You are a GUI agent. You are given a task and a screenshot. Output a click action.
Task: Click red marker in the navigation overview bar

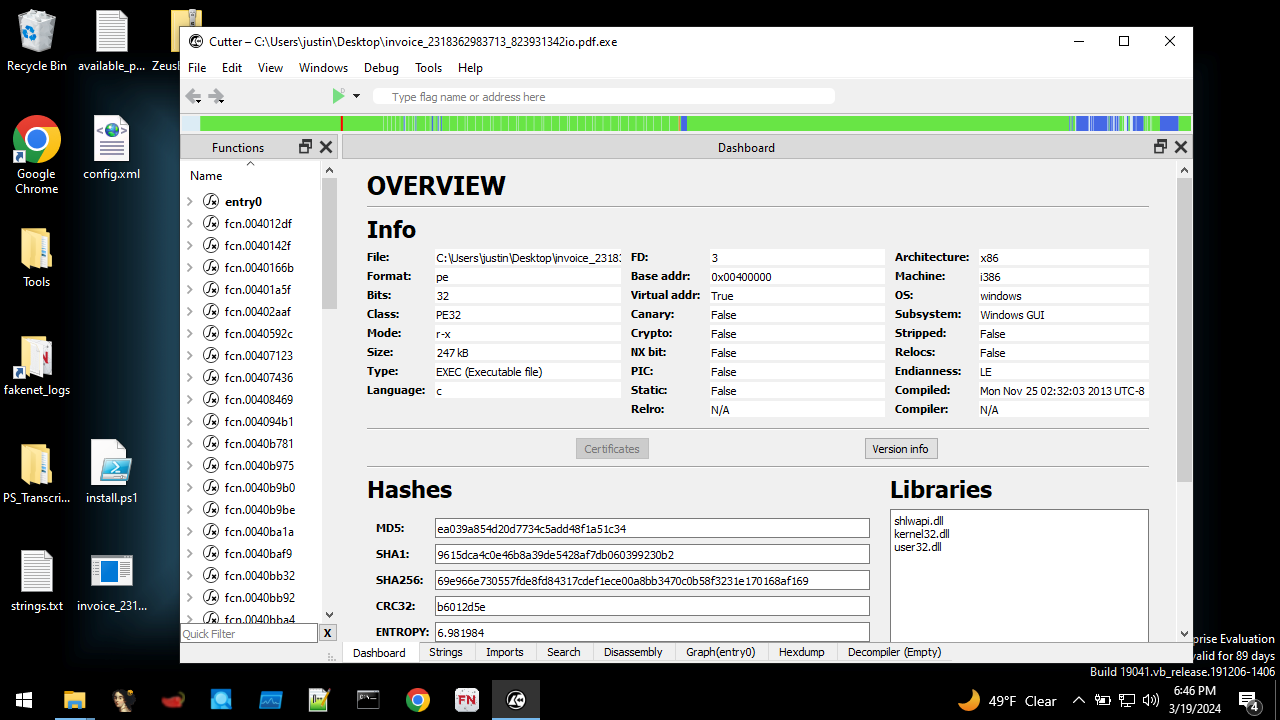coord(342,124)
